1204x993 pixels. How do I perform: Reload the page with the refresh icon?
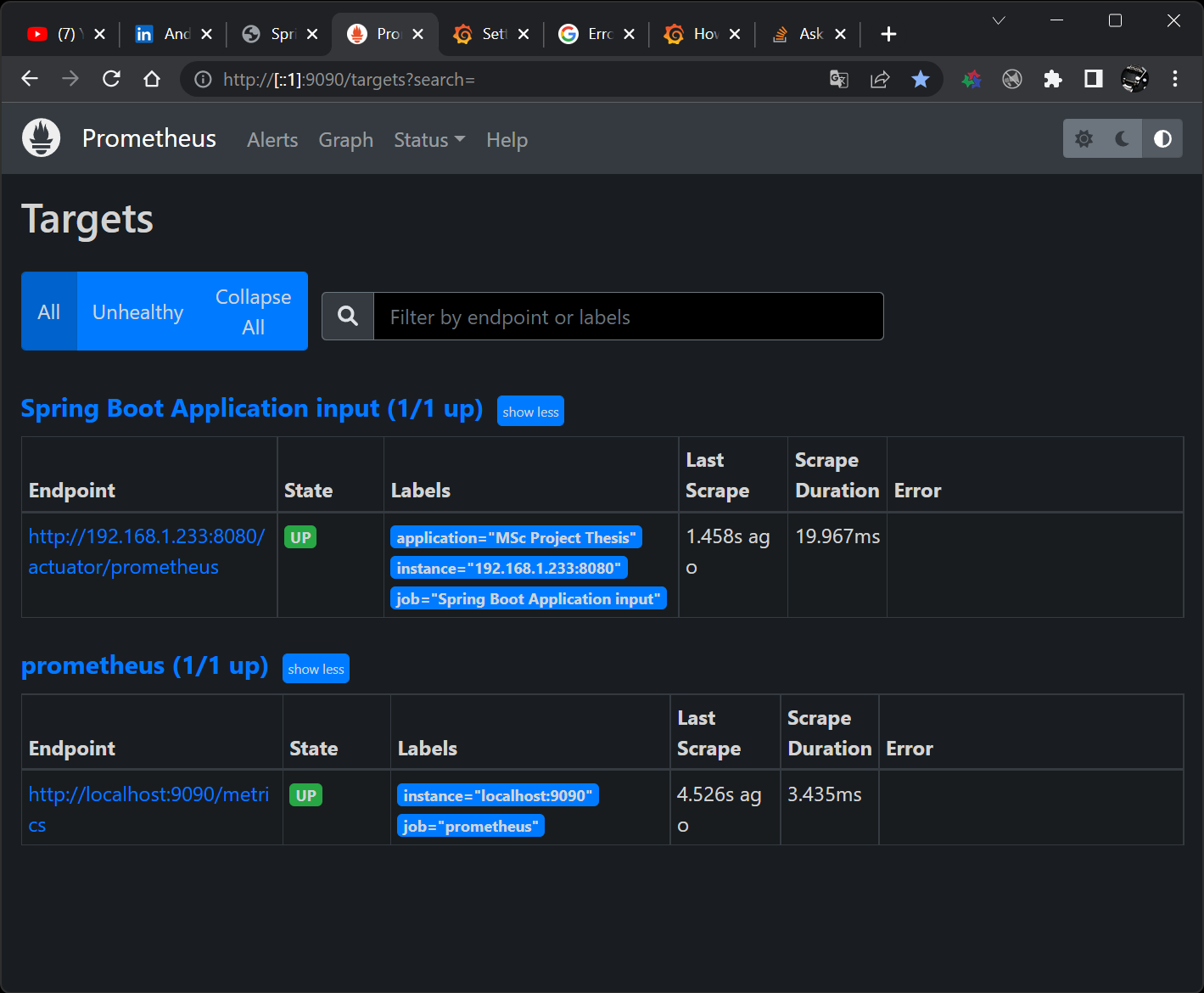[111, 79]
